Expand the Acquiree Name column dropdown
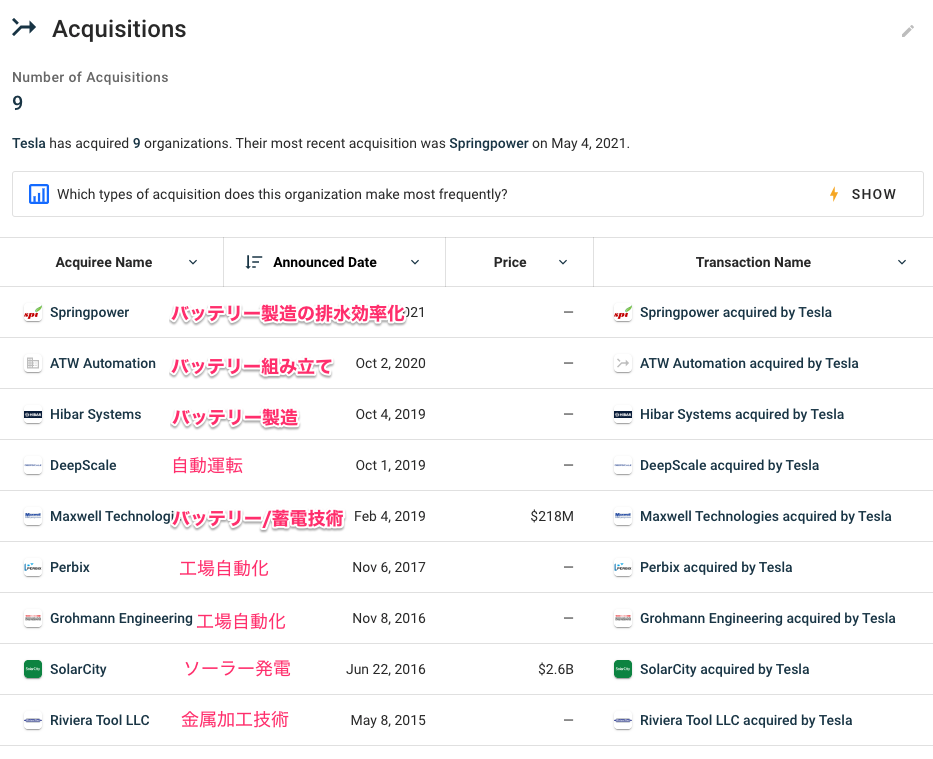 193,262
